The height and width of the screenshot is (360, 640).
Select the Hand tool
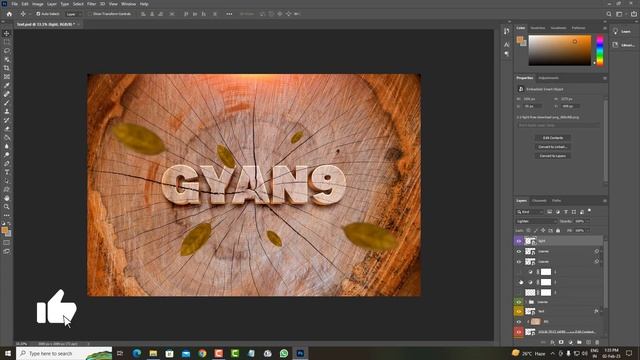[x=7, y=198]
